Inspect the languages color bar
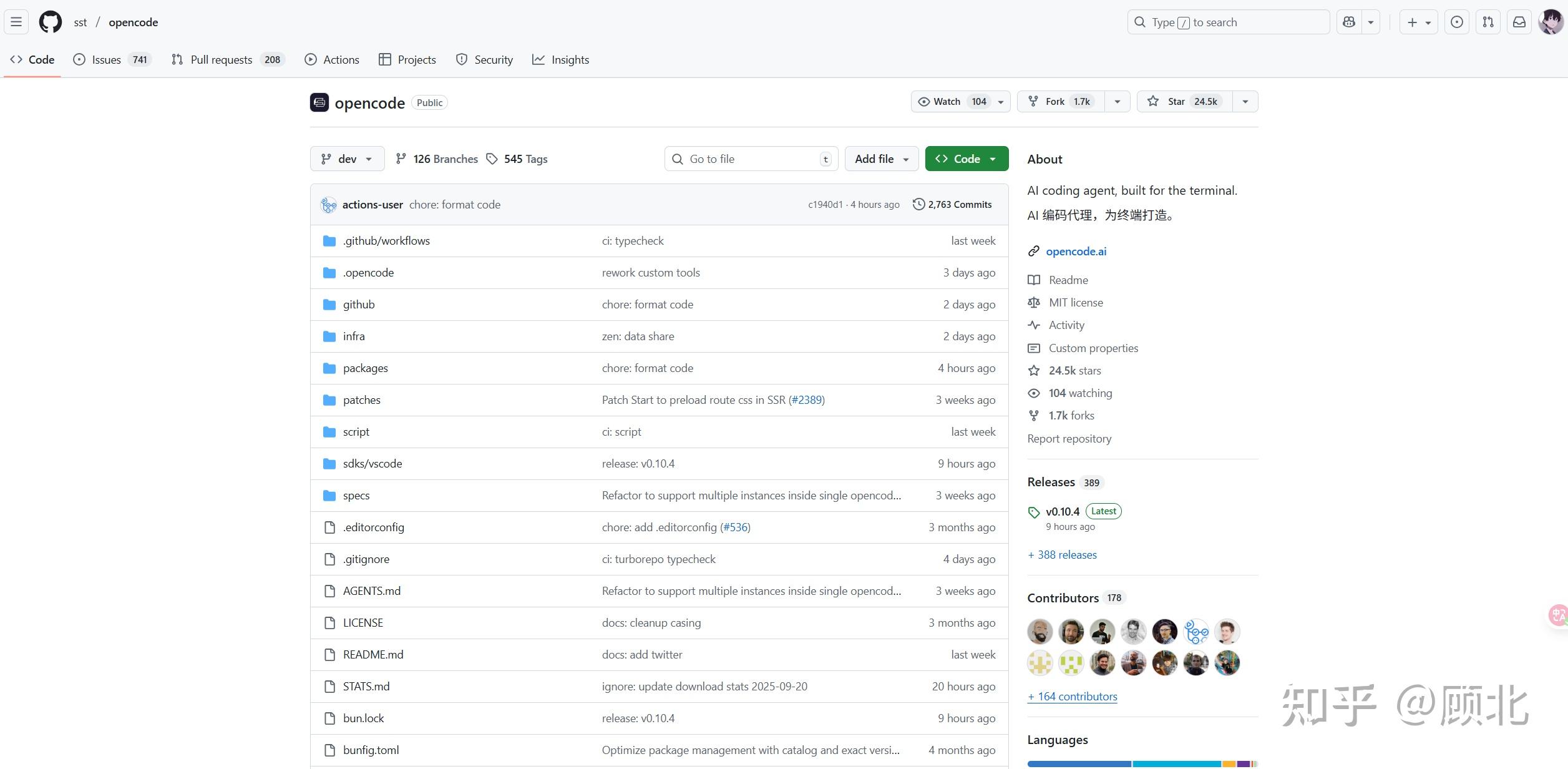This screenshot has height=769, width=1568. pyautogui.click(x=1142, y=763)
